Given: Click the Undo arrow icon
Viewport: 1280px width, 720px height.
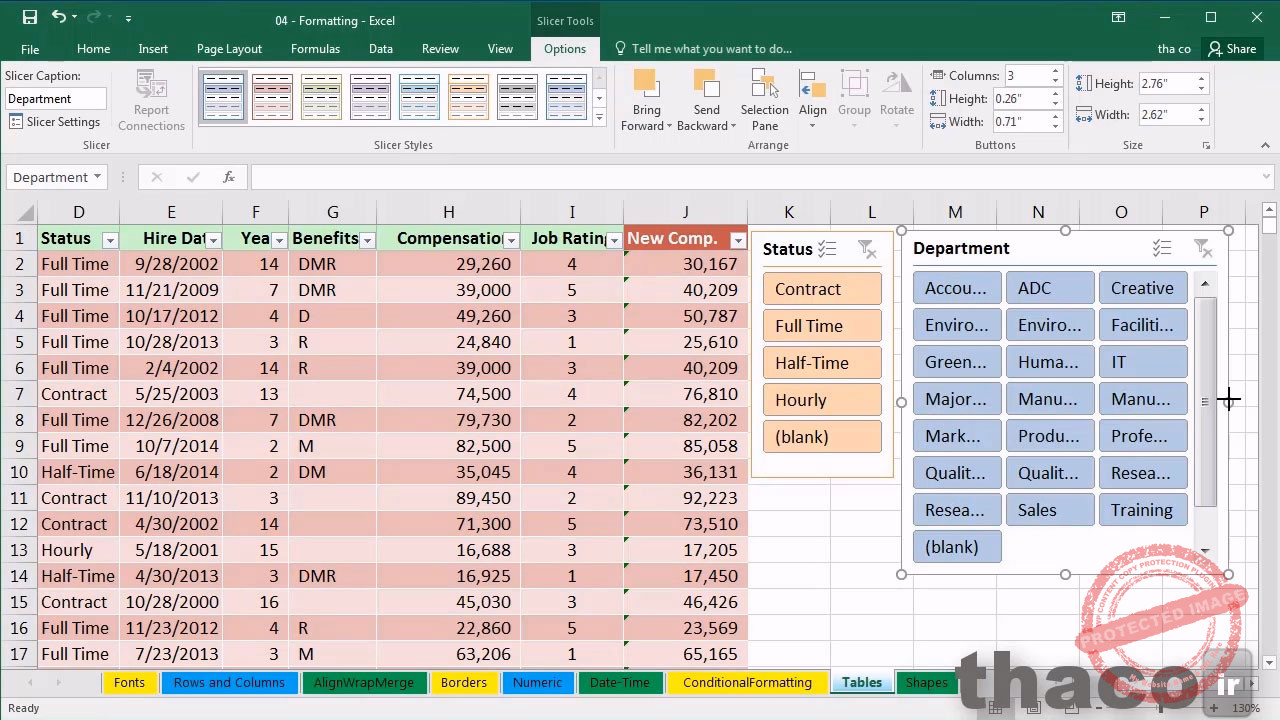Looking at the screenshot, I should coord(58,17).
